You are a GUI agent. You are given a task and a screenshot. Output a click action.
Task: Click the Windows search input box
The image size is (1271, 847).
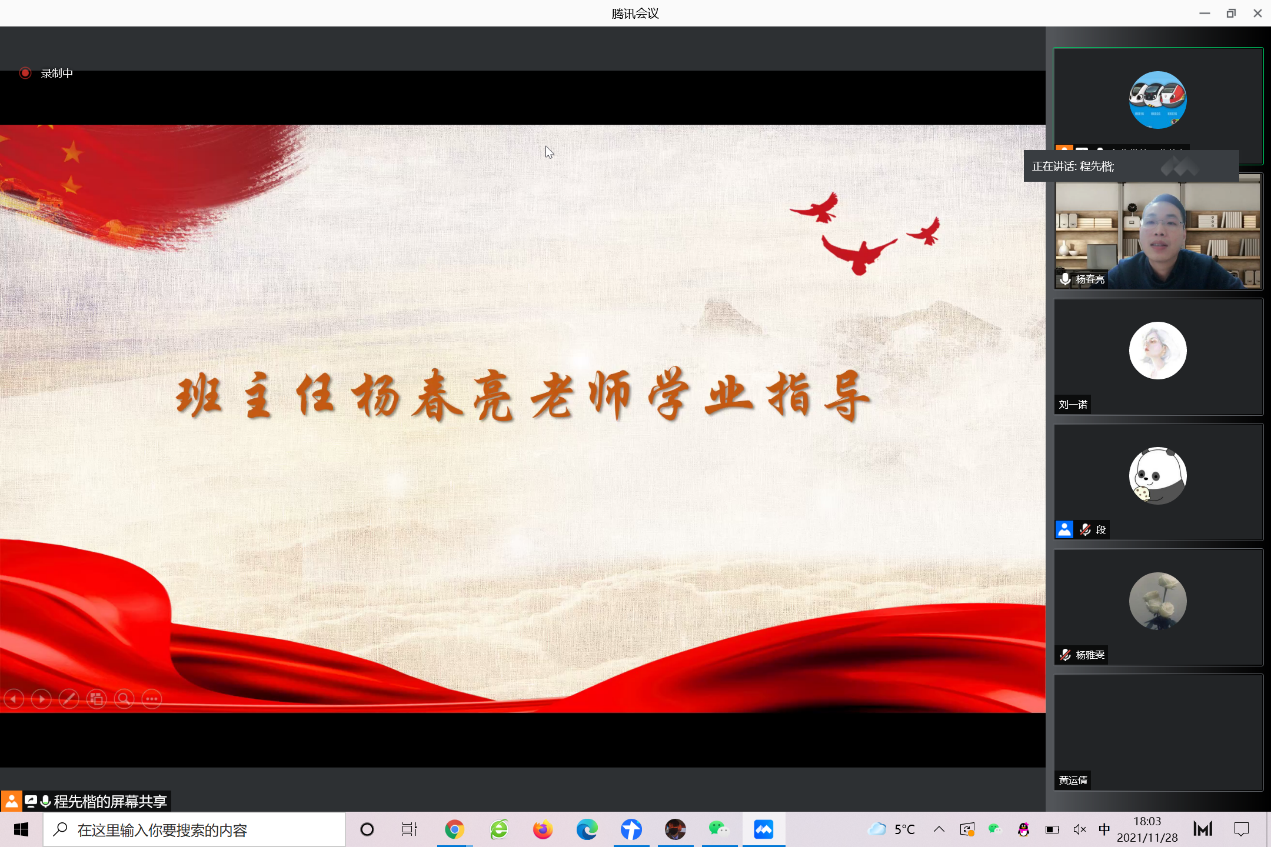click(195, 829)
